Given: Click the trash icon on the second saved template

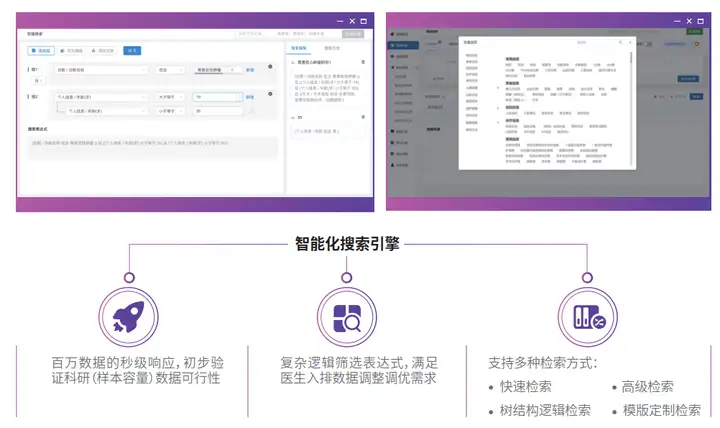Looking at the screenshot, I should pyautogui.click(x=363, y=118).
